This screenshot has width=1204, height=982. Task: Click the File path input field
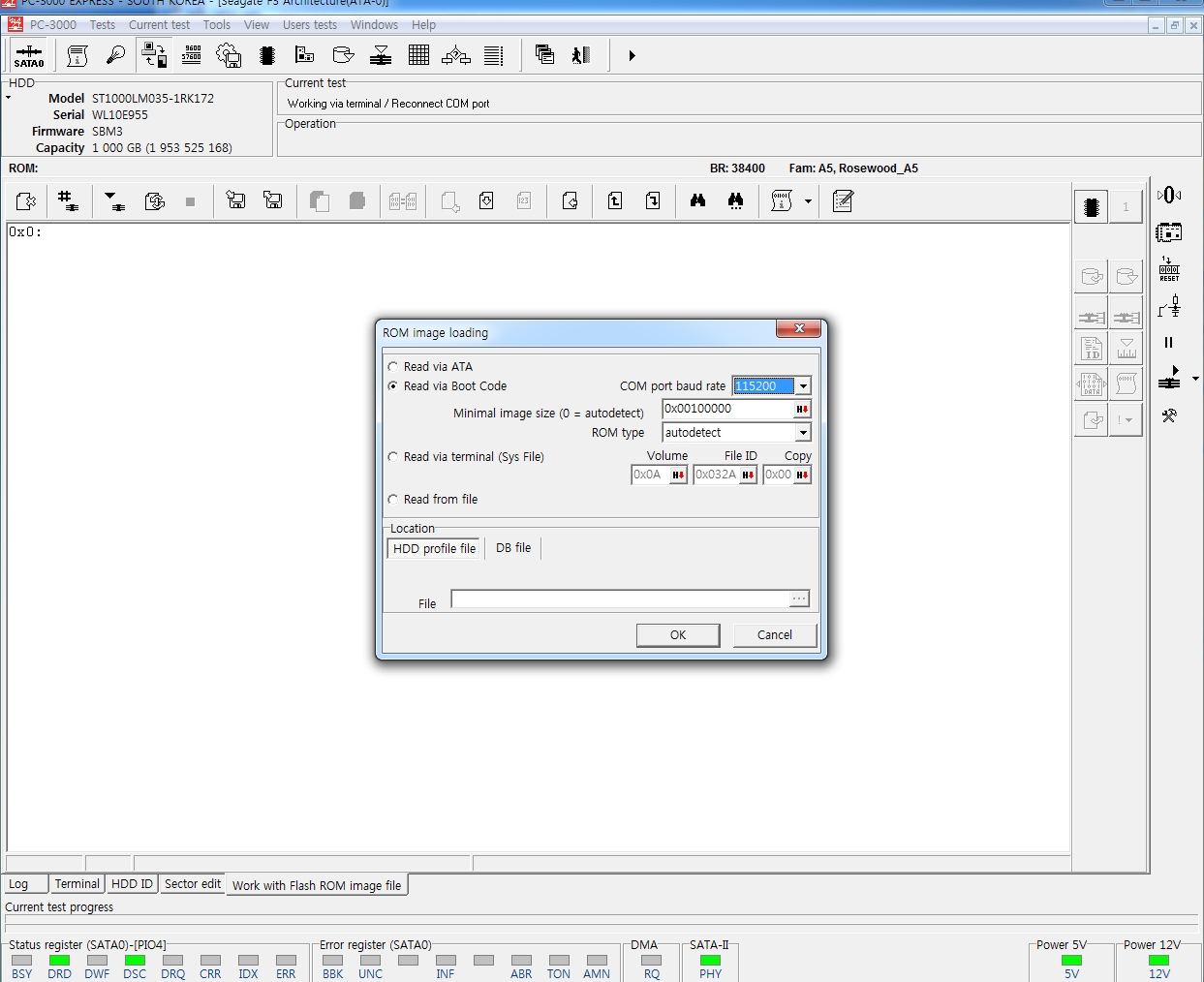[620, 599]
